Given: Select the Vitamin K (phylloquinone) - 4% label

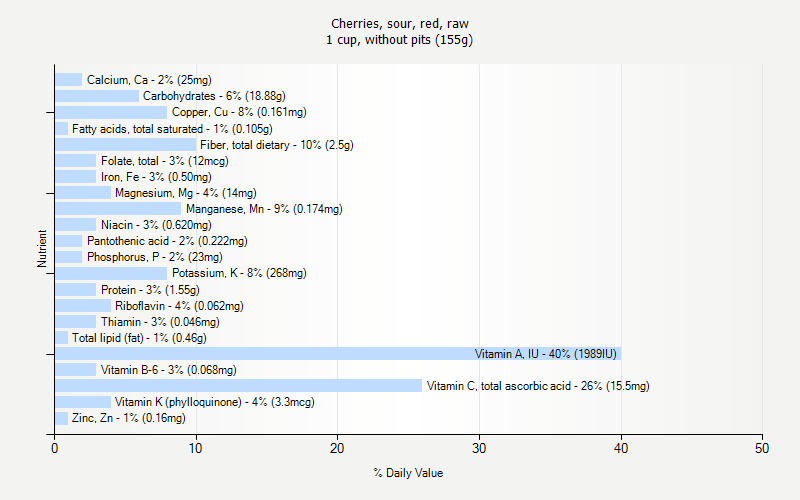Looking at the screenshot, I should coord(215,402).
